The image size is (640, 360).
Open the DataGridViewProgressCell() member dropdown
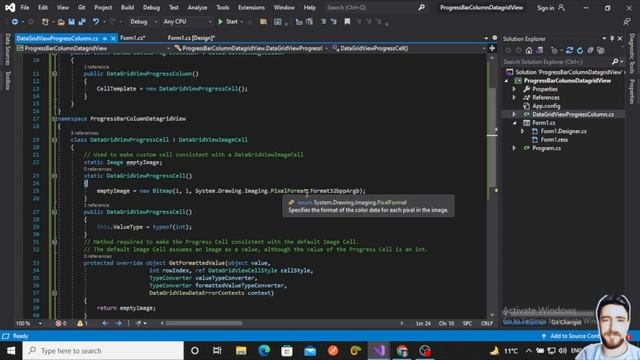pos(409,48)
